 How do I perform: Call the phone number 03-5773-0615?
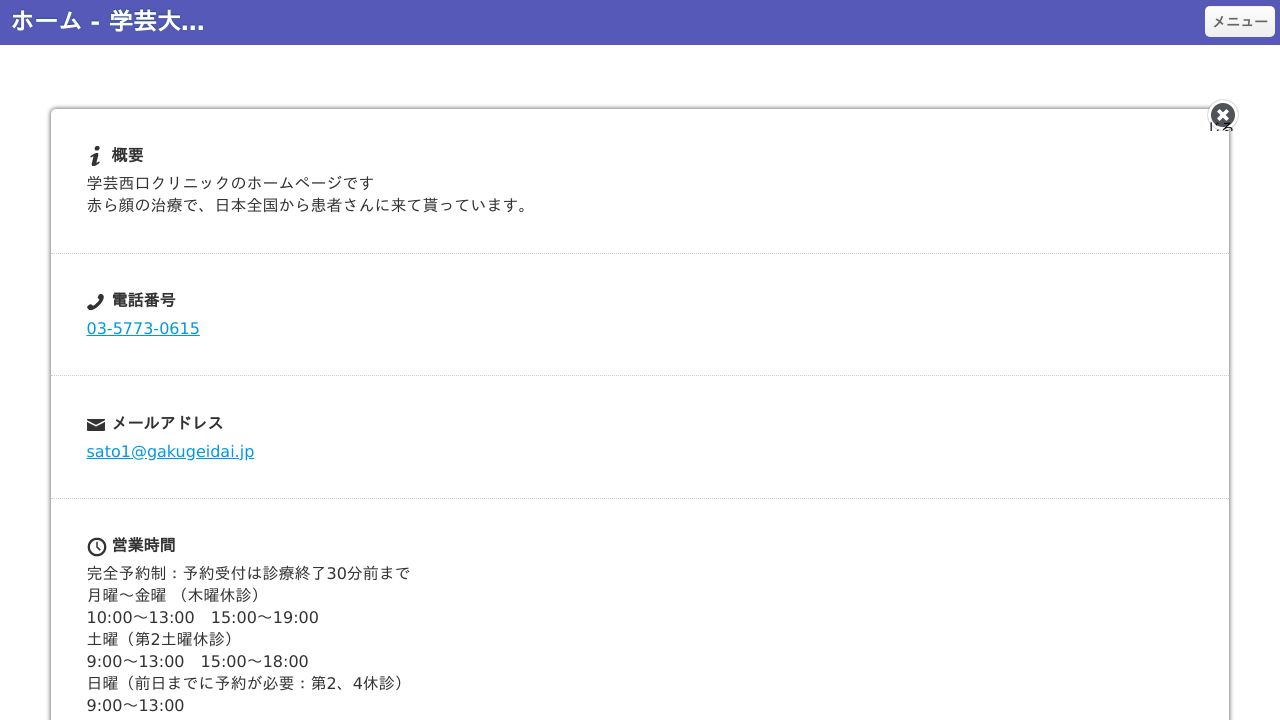coord(143,329)
